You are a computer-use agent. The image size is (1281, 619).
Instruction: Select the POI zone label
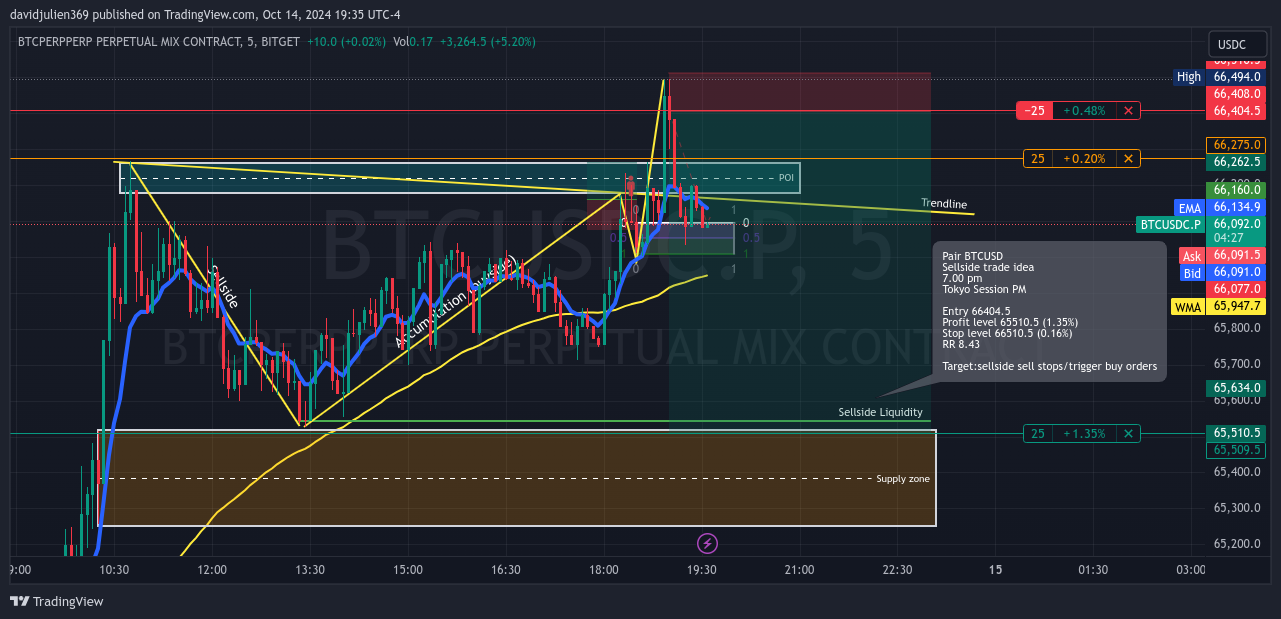tap(786, 178)
